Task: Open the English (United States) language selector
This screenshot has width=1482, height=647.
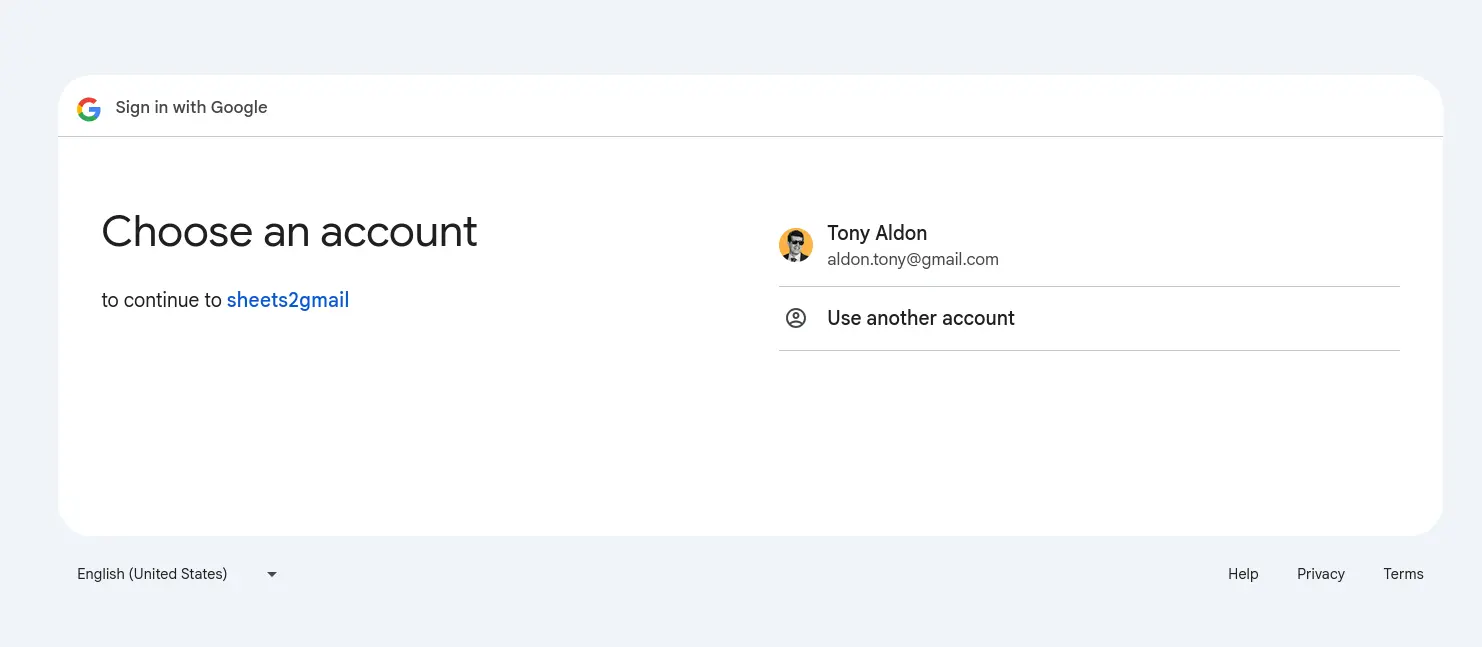Action: click(x=153, y=574)
